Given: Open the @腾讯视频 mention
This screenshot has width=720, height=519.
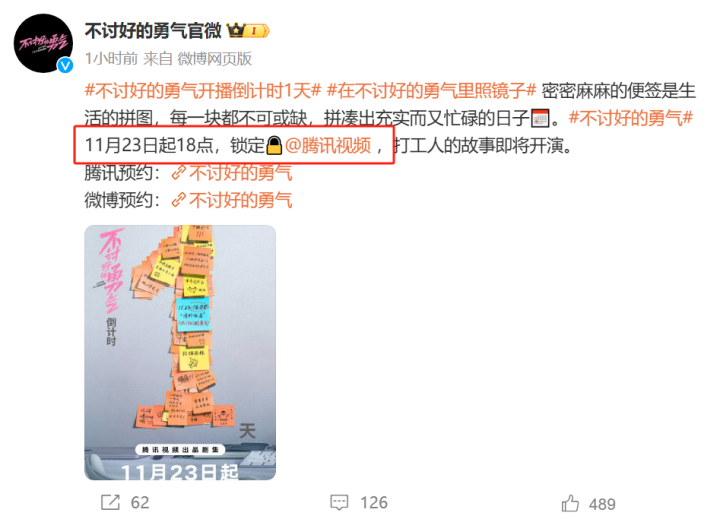Looking at the screenshot, I should point(328,146).
